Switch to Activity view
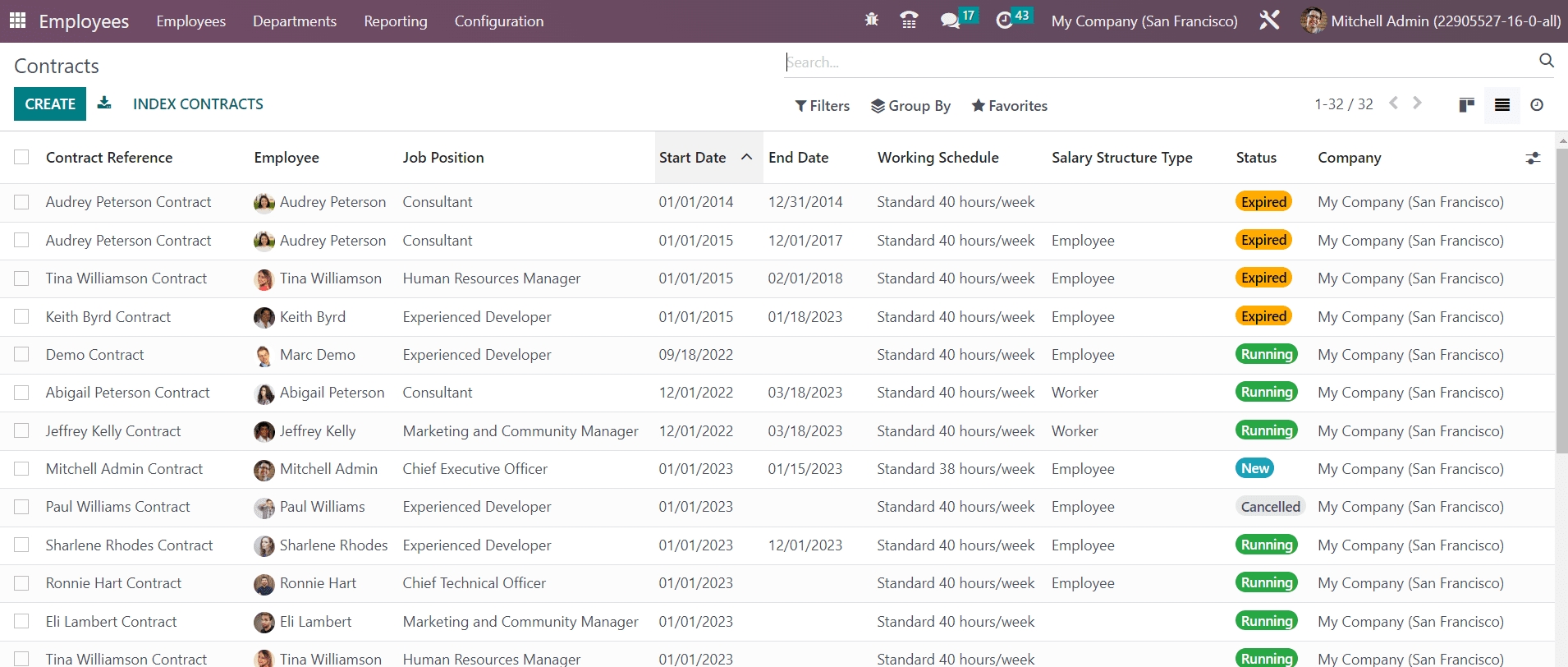This screenshot has width=1568, height=667. [x=1537, y=105]
